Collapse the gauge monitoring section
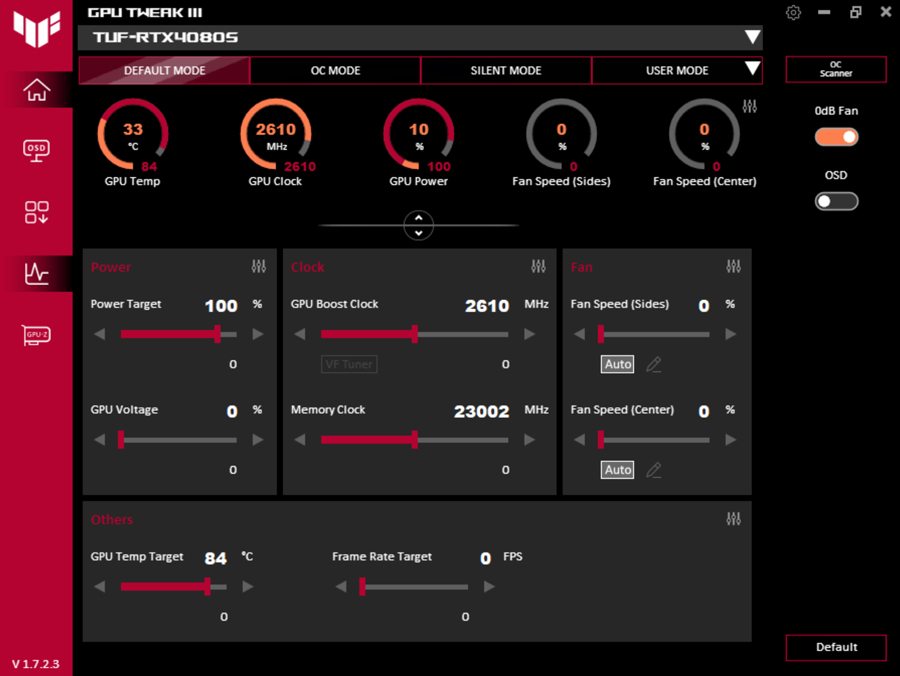Image resolution: width=900 pixels, height=676 pixels. 419,226
